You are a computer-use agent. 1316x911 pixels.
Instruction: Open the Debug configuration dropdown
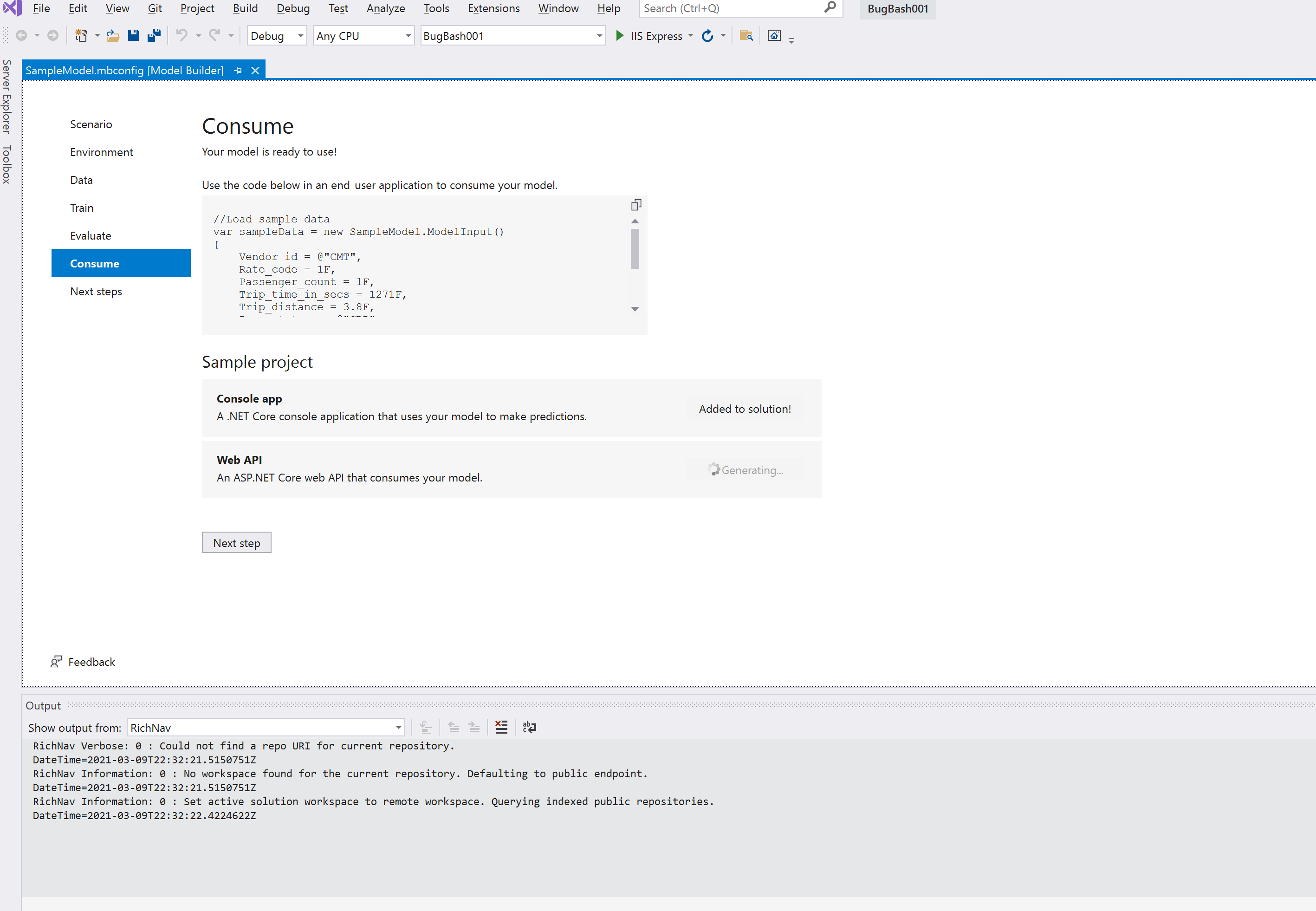click(x=277, y=35)
